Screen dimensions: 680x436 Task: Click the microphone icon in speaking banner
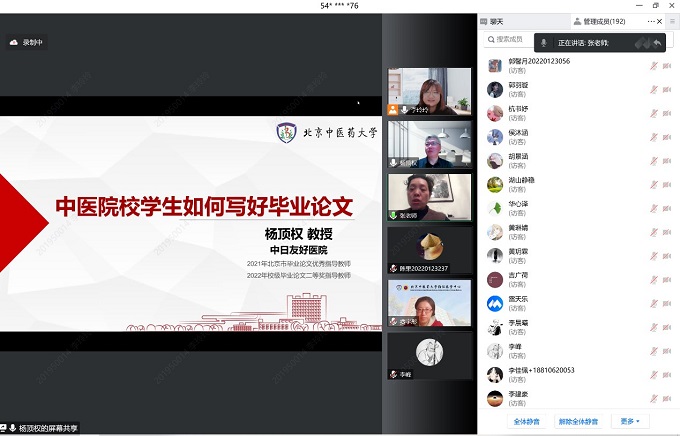[545, 42]
